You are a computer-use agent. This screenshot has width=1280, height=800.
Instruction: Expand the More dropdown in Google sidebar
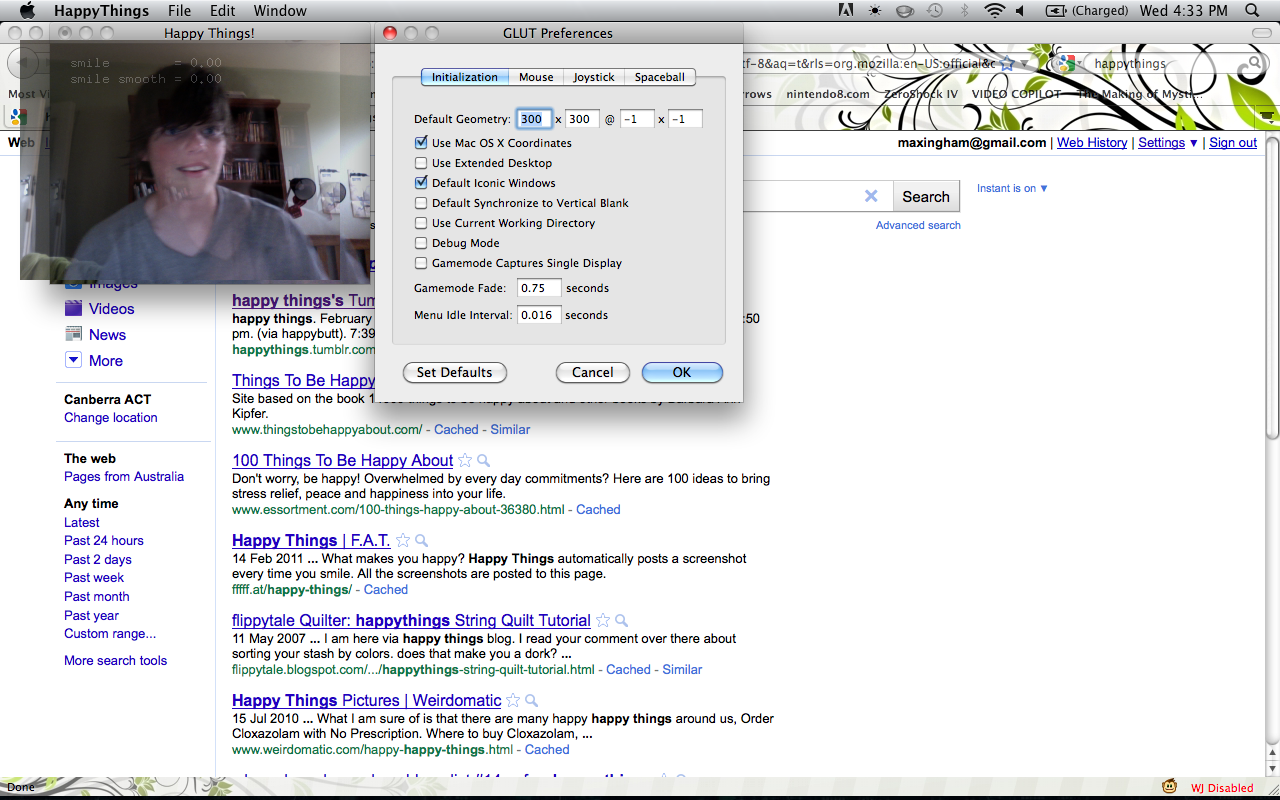tap(73, 360)
